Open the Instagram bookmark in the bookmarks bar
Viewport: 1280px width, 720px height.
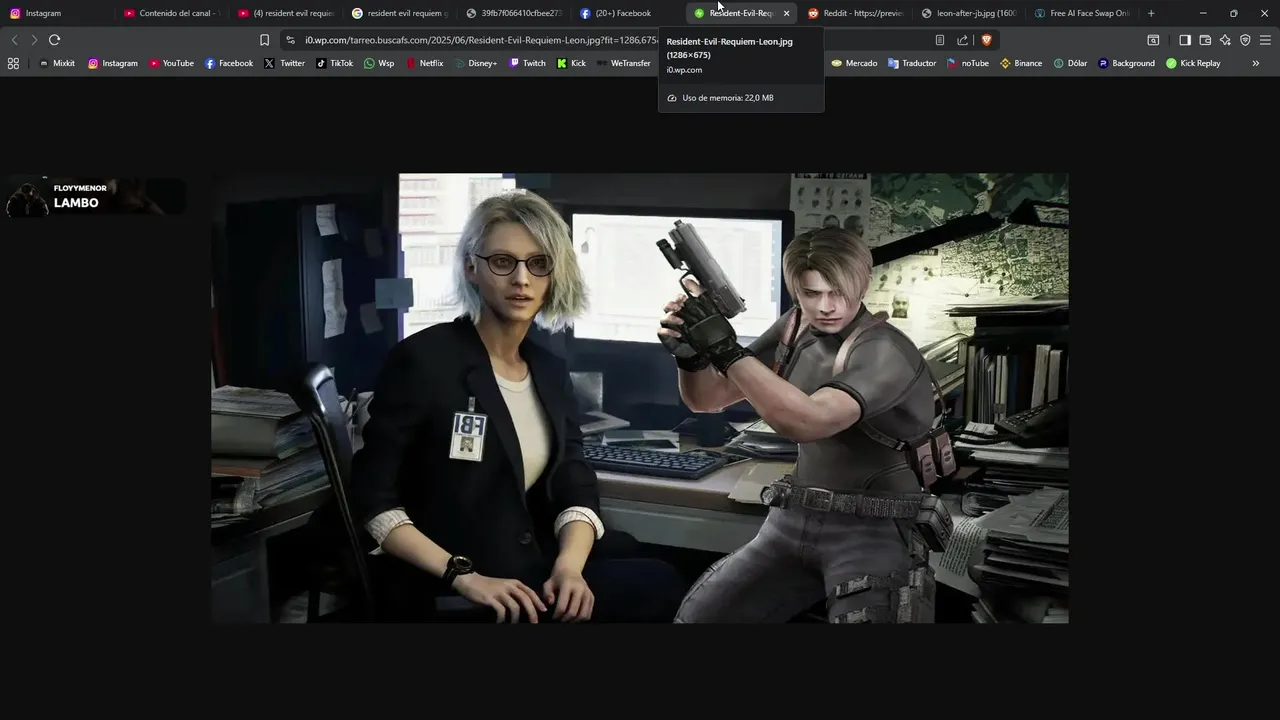click(113, 63)
